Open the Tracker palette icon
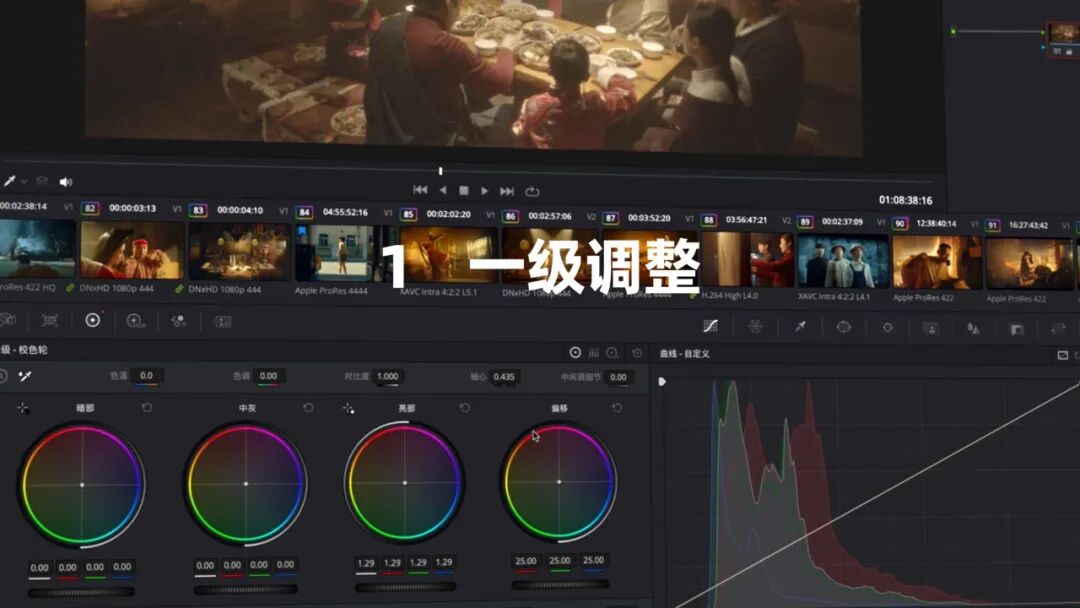1080x608 pixels. click(x=887, y=327)
